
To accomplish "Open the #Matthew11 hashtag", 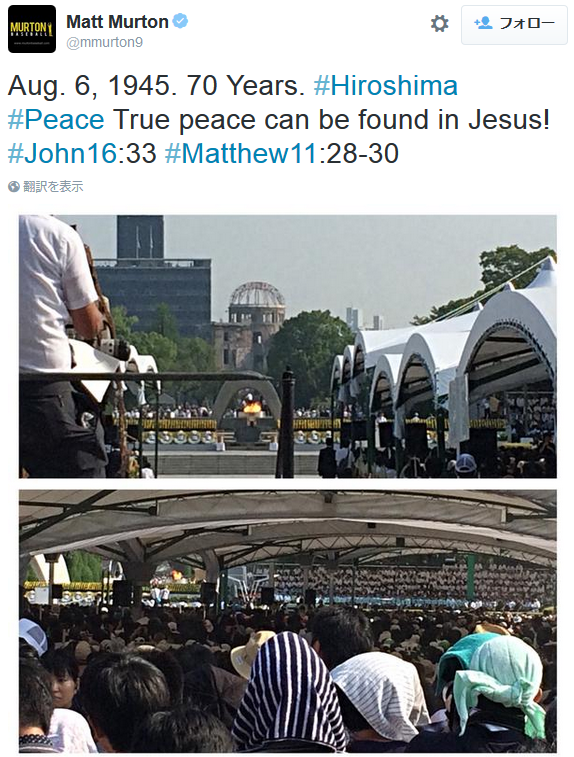I will 240,153.
